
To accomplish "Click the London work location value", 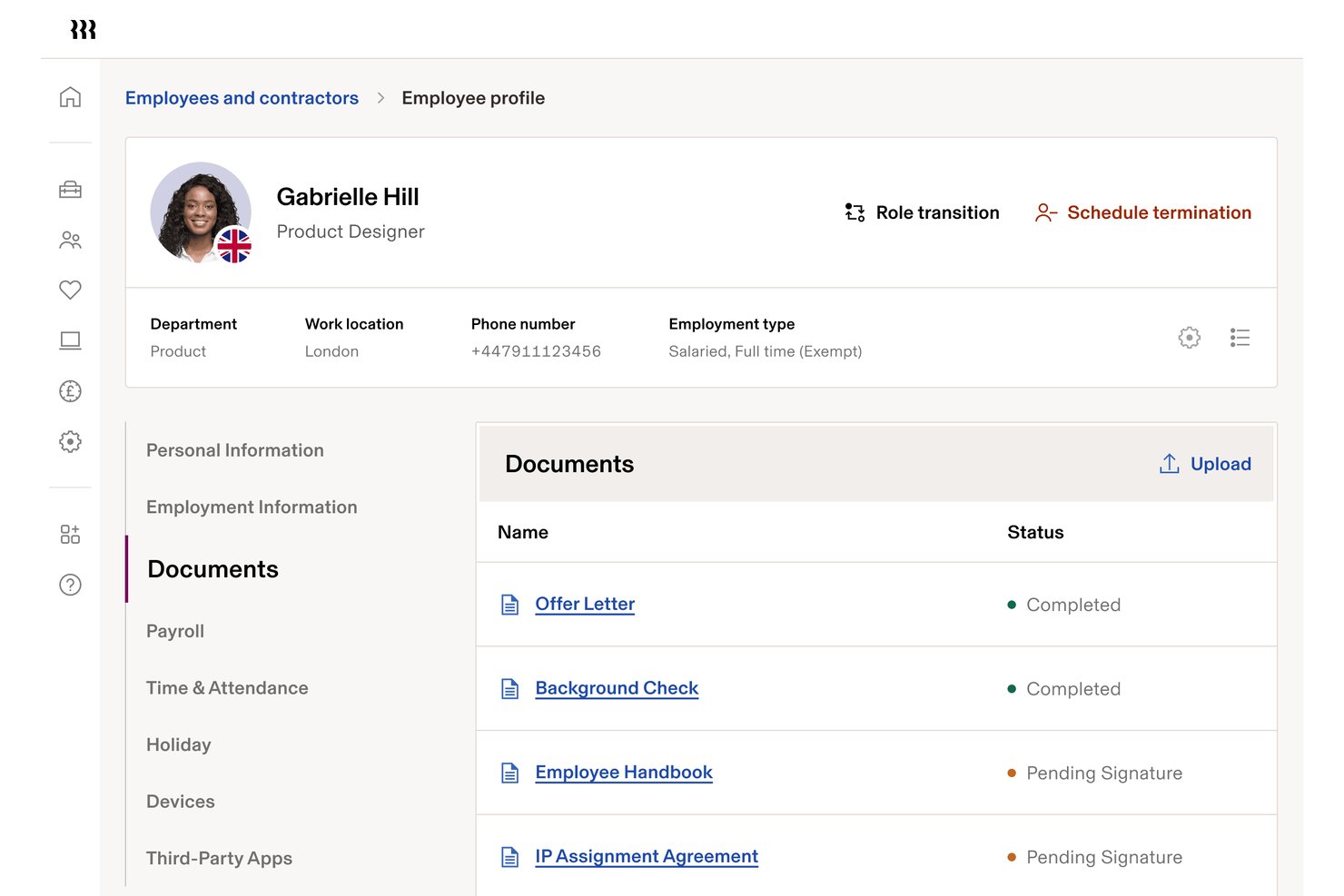I will click(x=331, y=351).
